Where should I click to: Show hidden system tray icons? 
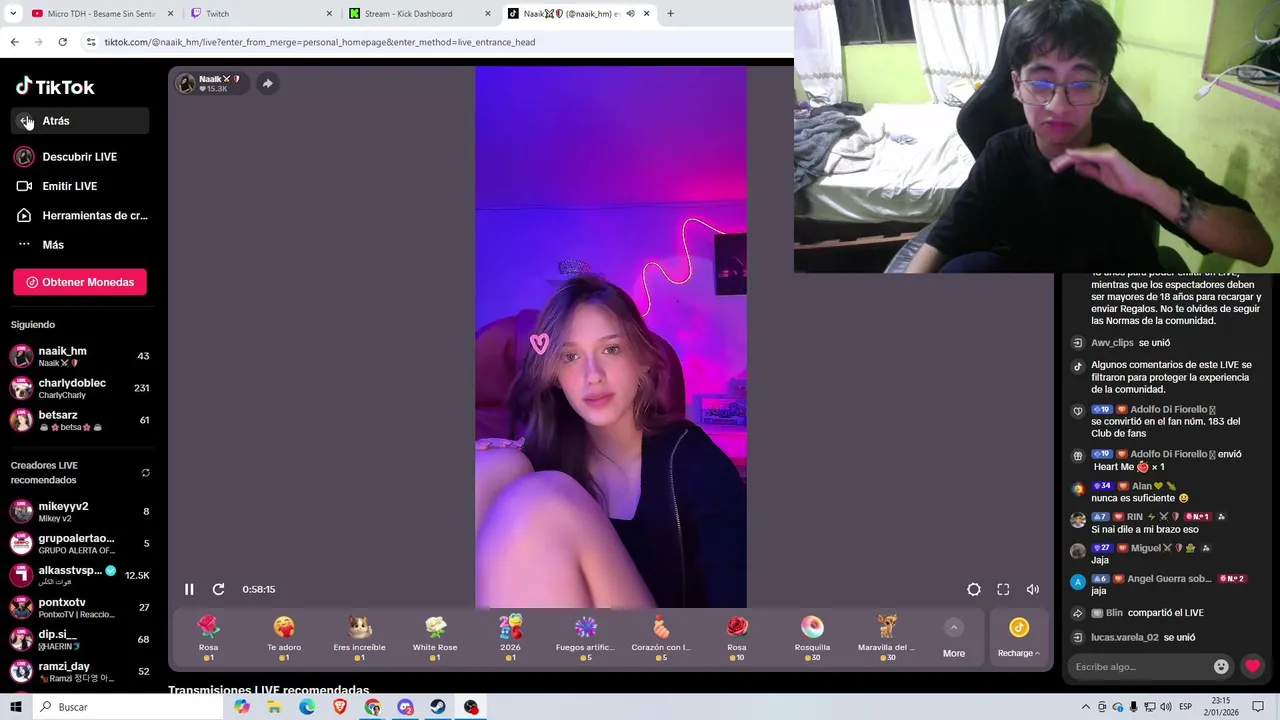pos(1085,707)
